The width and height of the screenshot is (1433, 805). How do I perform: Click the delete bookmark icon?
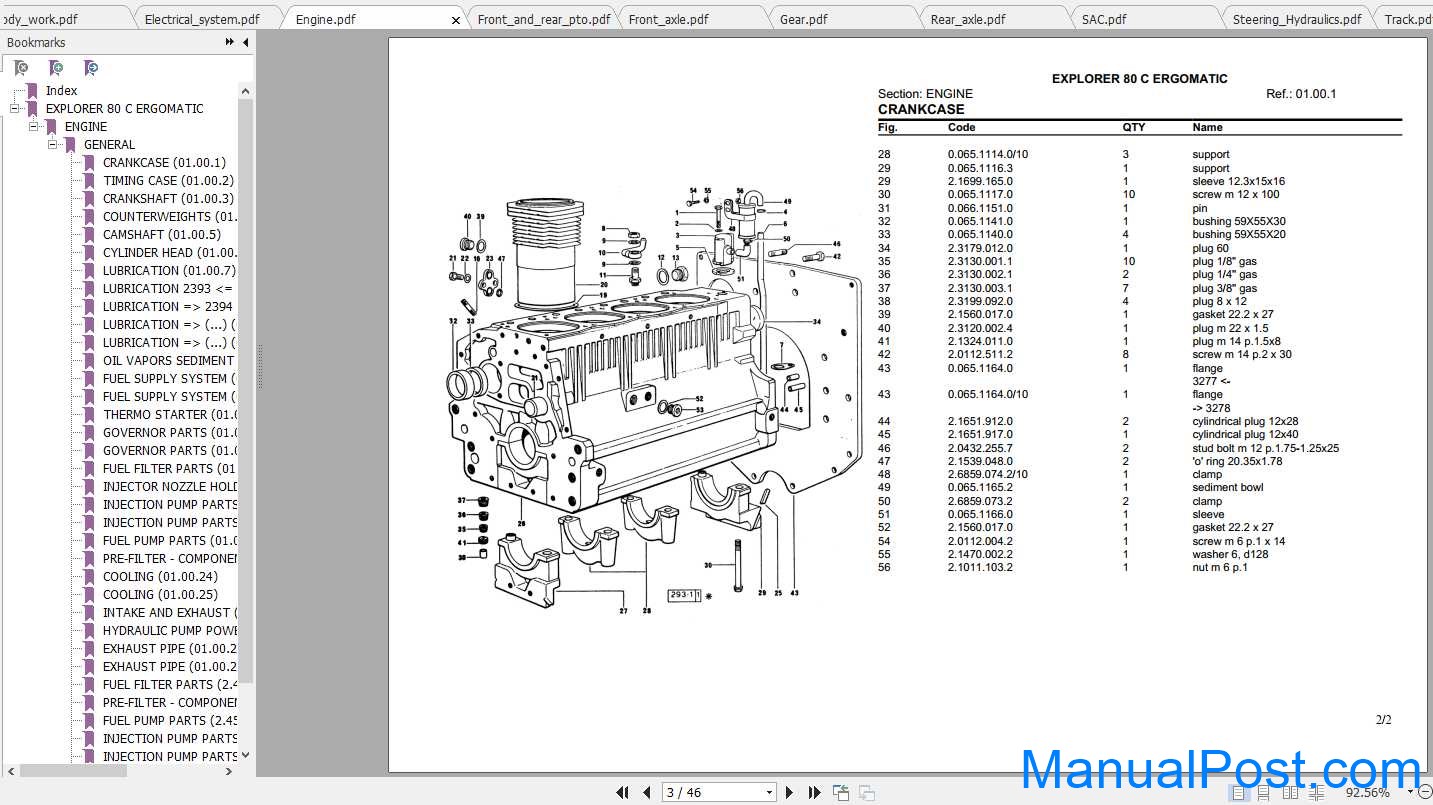point(21,68)
